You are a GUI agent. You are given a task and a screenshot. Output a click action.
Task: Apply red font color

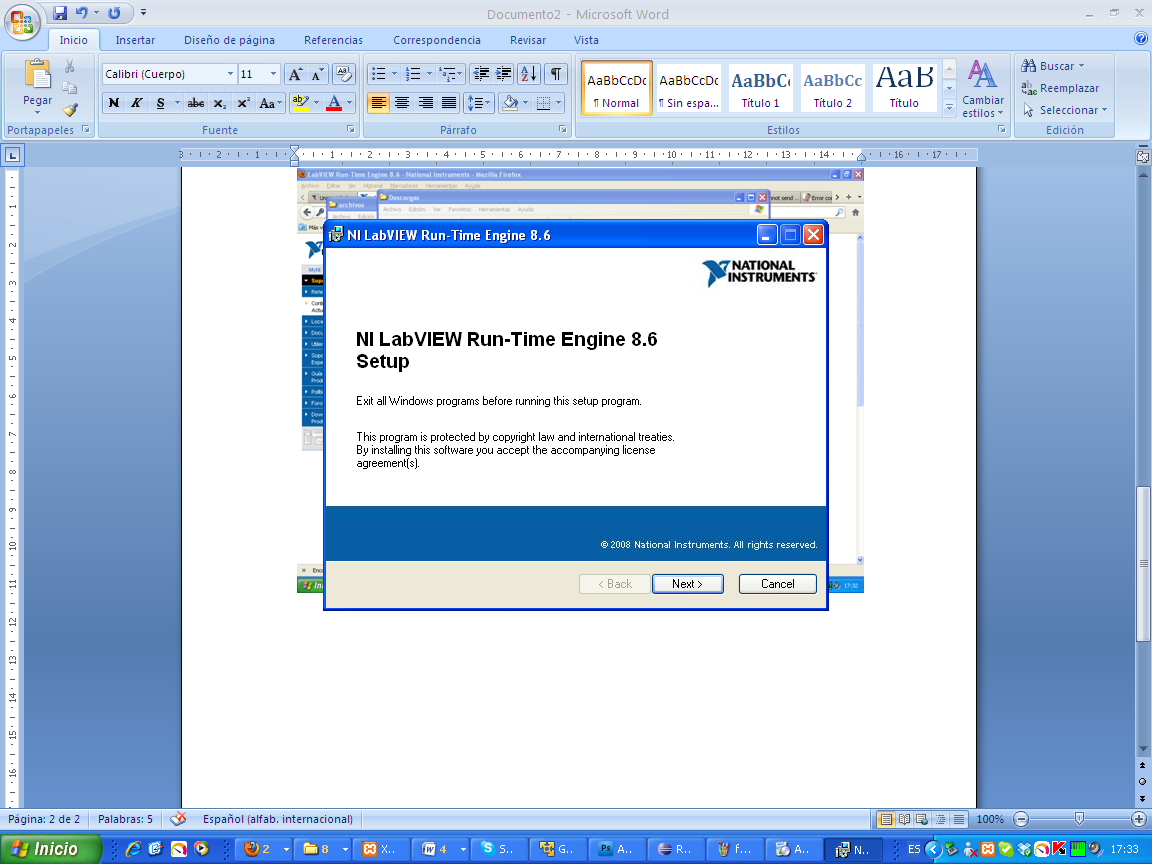[334, 103]
